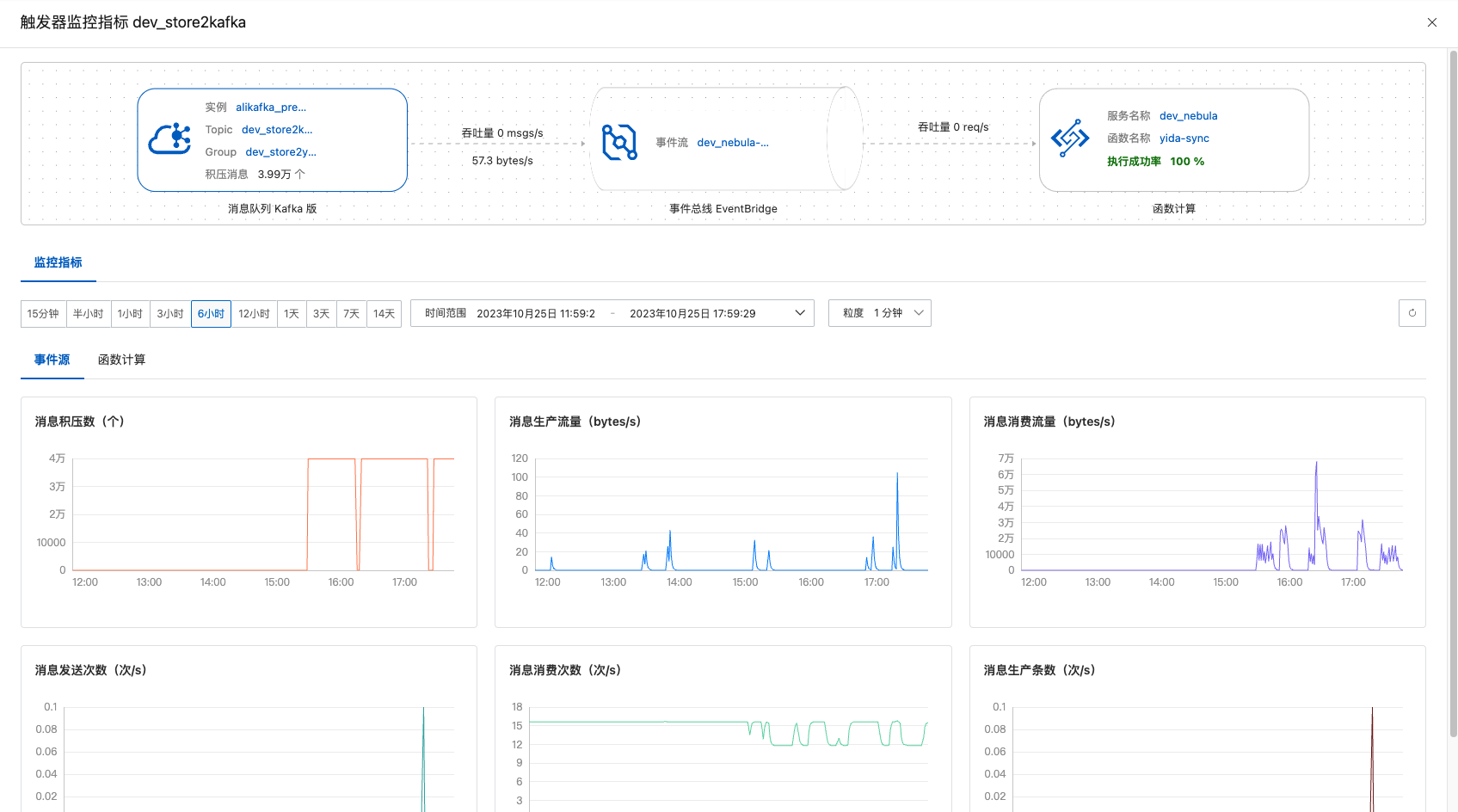Select the 7天 time range

[352, 314]
